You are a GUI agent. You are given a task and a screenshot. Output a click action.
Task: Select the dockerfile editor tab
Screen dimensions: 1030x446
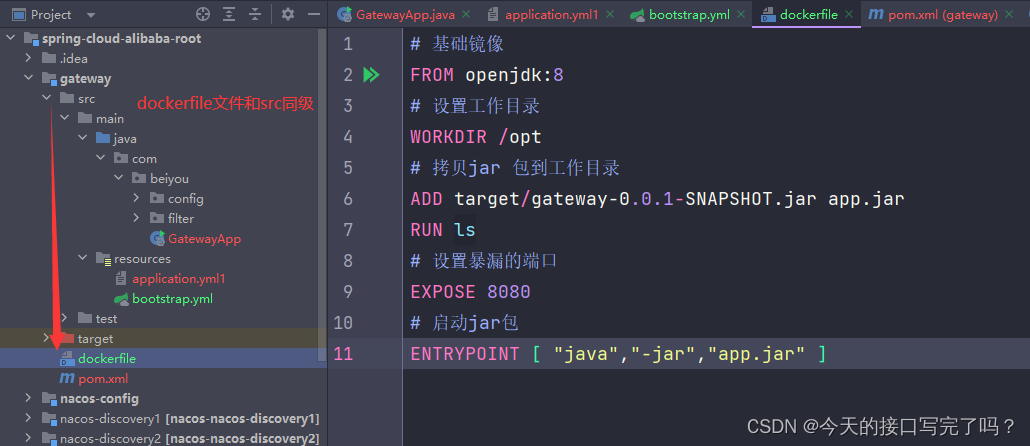point(809,14)
